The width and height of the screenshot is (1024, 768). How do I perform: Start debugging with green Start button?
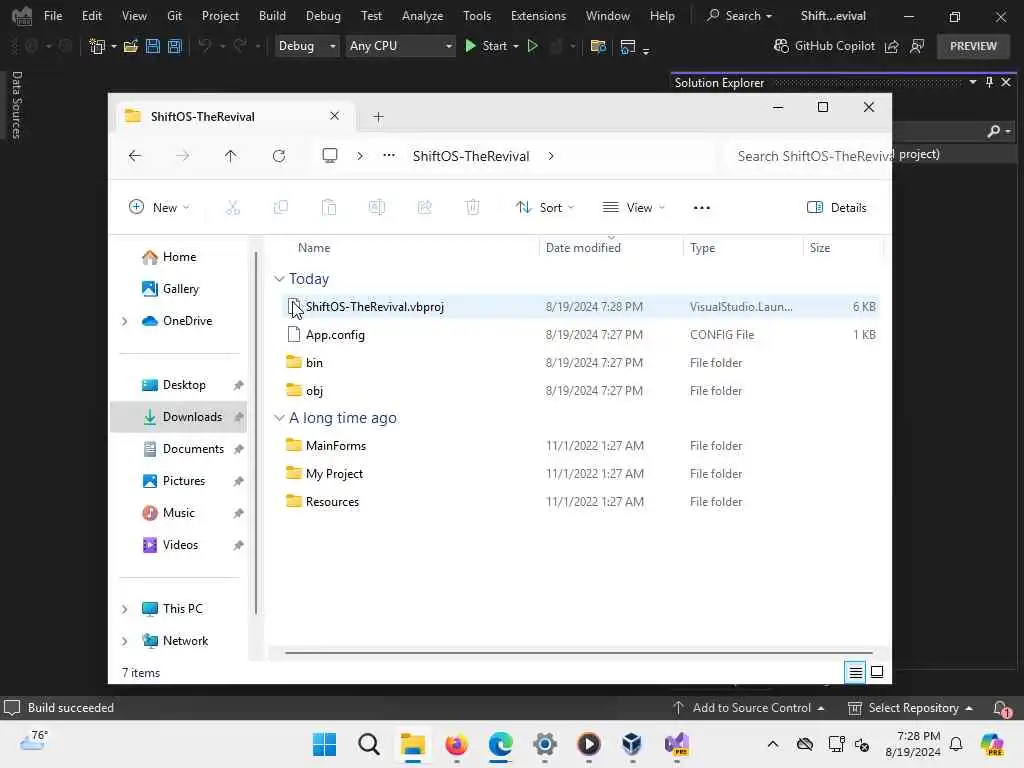(x=486, y=46)
